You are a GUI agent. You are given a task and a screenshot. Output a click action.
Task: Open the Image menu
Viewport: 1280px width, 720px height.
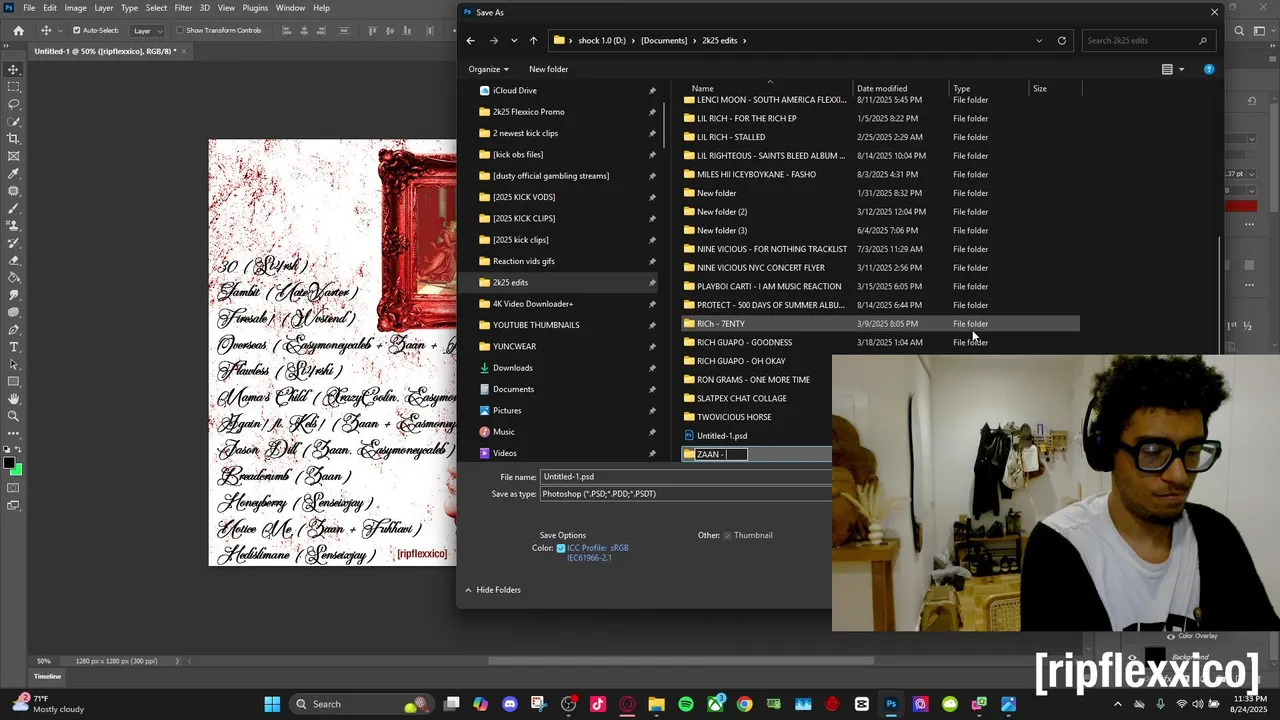(x=75, y=8)
